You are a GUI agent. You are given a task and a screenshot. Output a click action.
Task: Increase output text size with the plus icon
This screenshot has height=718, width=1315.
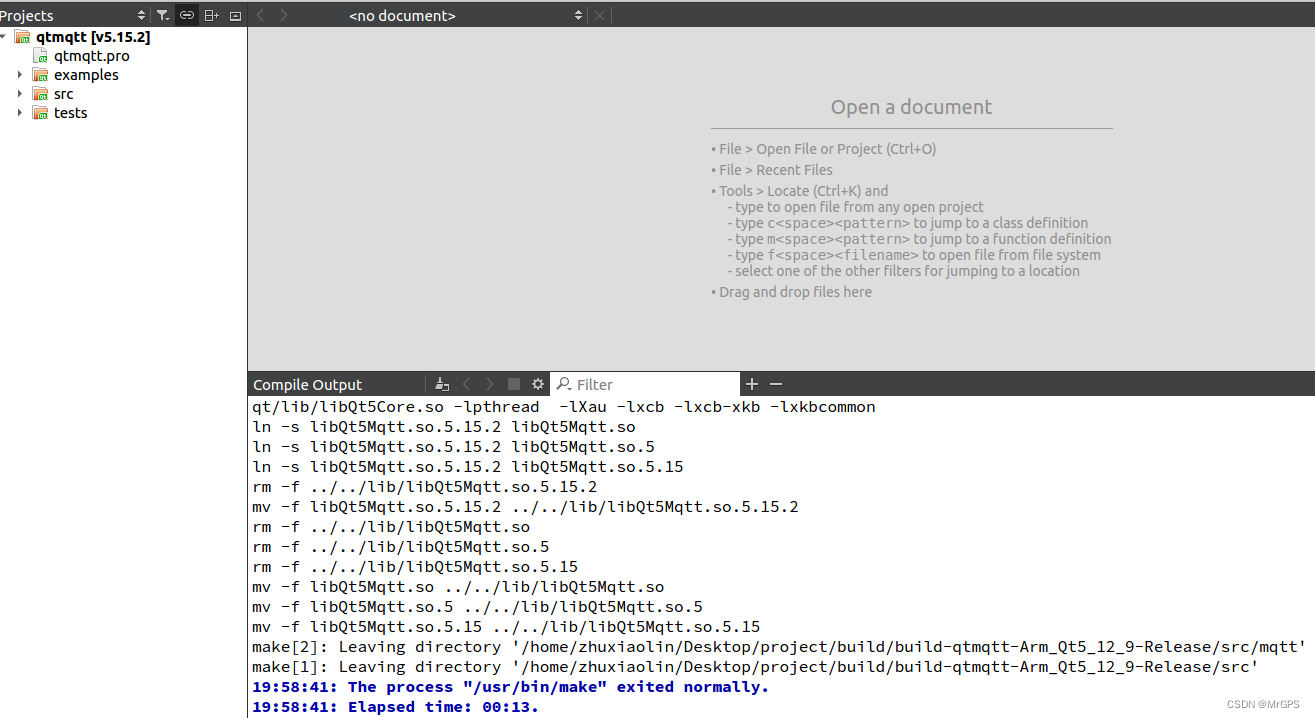tap(751, 383)
